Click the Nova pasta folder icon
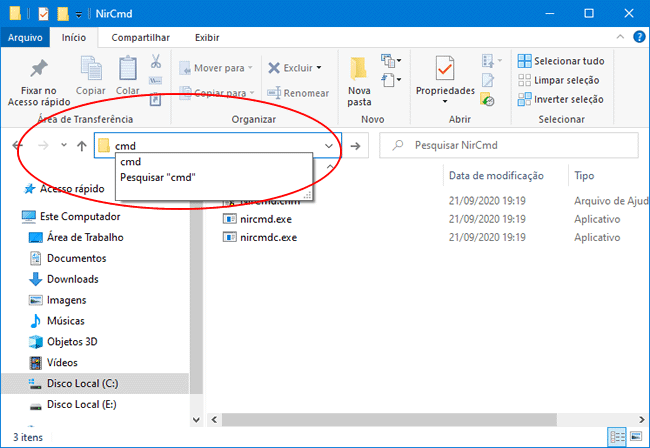650x448 pixels. tap(359, 70)
